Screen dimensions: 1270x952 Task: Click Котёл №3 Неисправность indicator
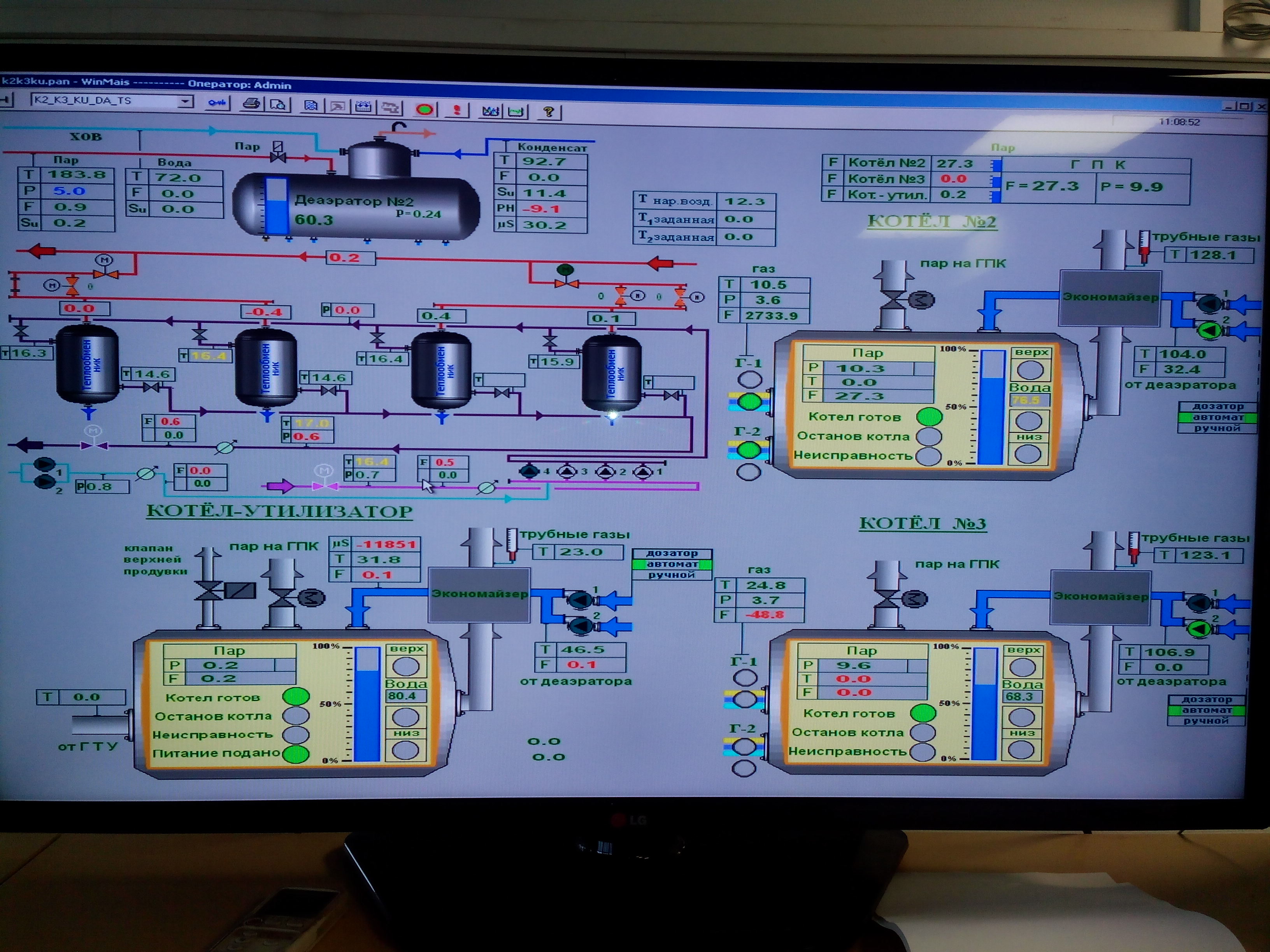point(923,752)
